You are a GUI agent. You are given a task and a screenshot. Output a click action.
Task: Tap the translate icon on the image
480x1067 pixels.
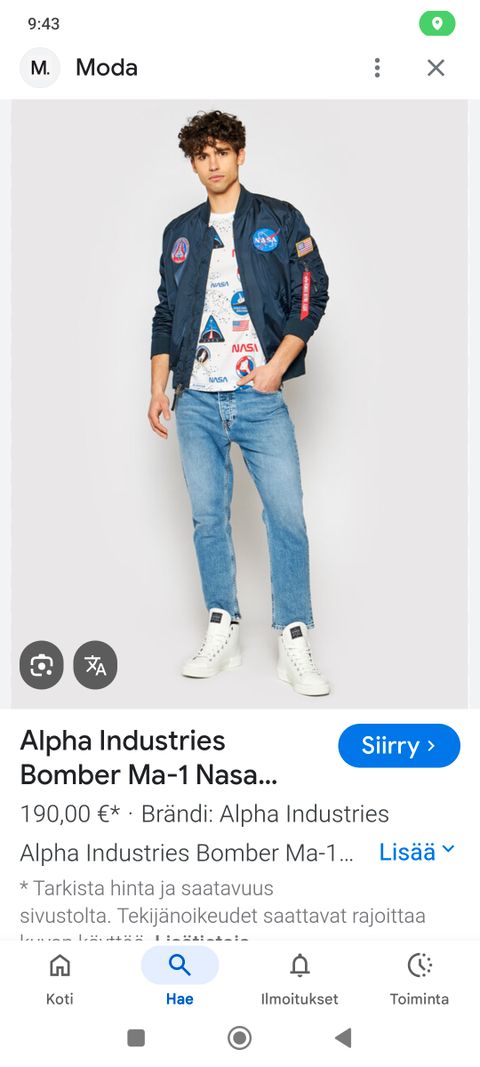95,665
